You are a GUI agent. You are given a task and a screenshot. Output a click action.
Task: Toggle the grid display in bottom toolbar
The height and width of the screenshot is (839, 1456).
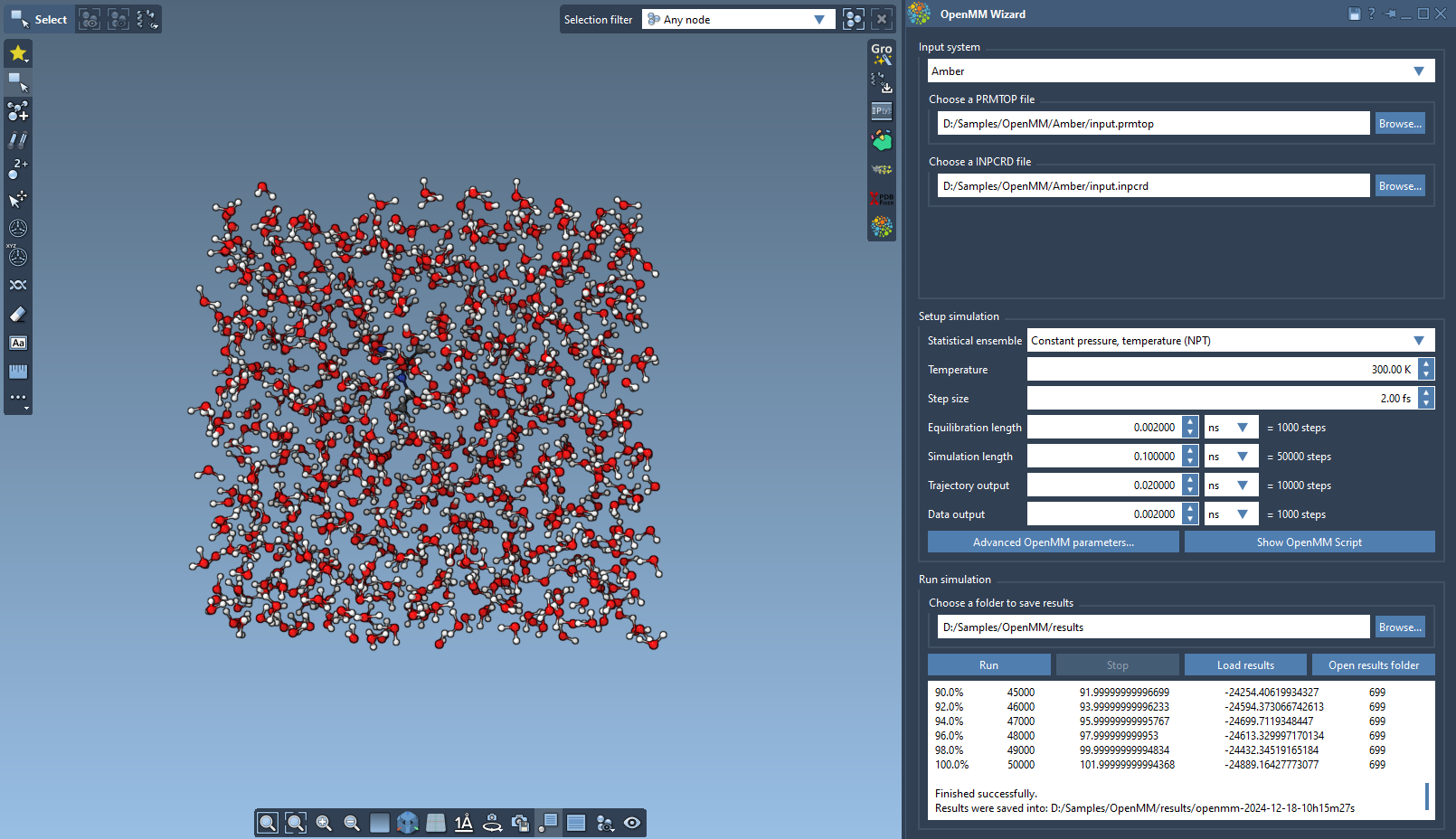436,823
